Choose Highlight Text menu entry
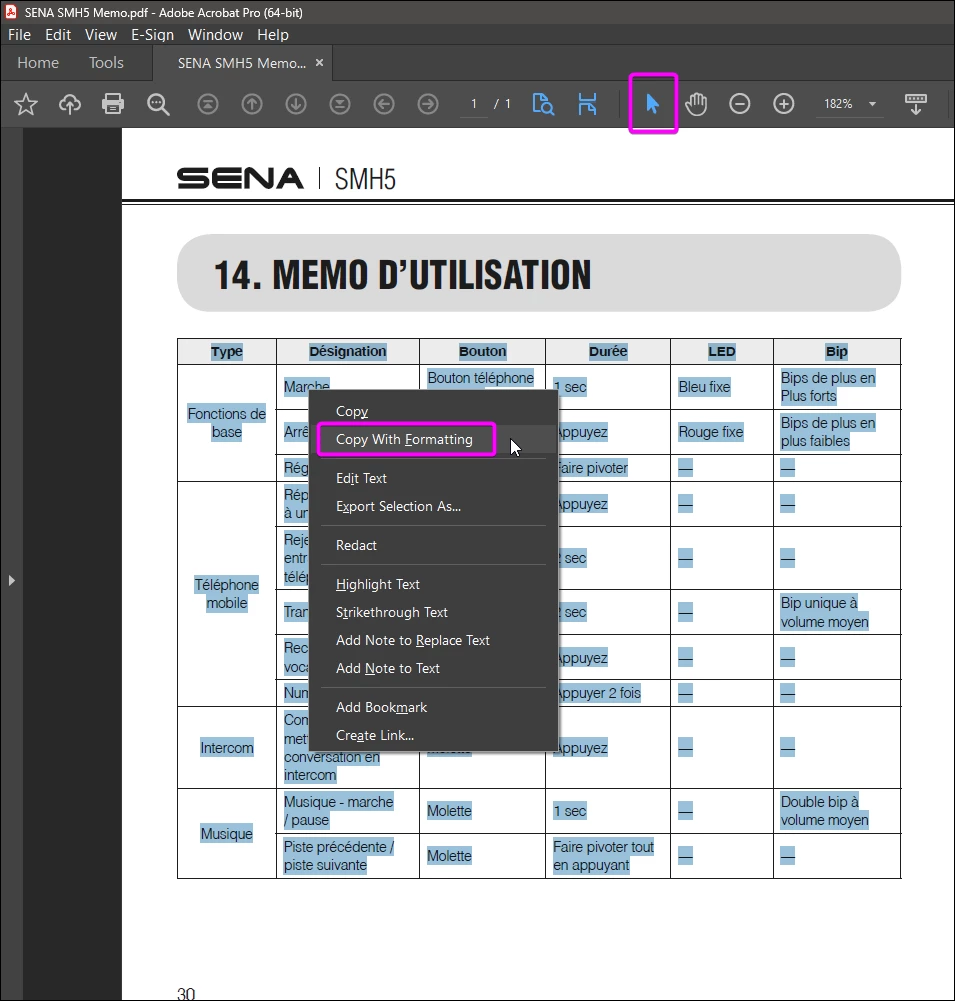The height and width of the screenshot is (1001, 955). [433, 584]
